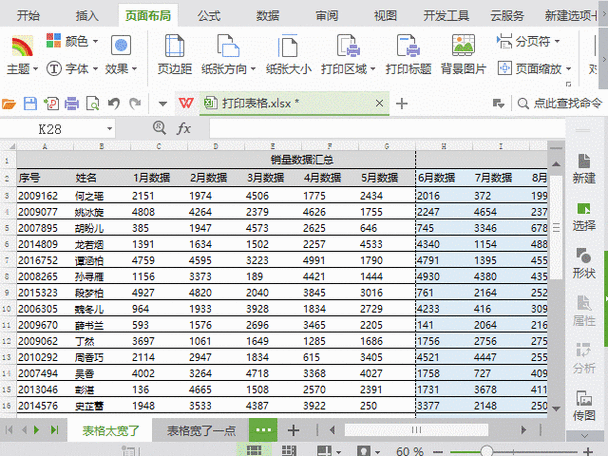Switch to the 审阅 ribbon tab
This screenshot has width=608, height=456.
[326, 16]
